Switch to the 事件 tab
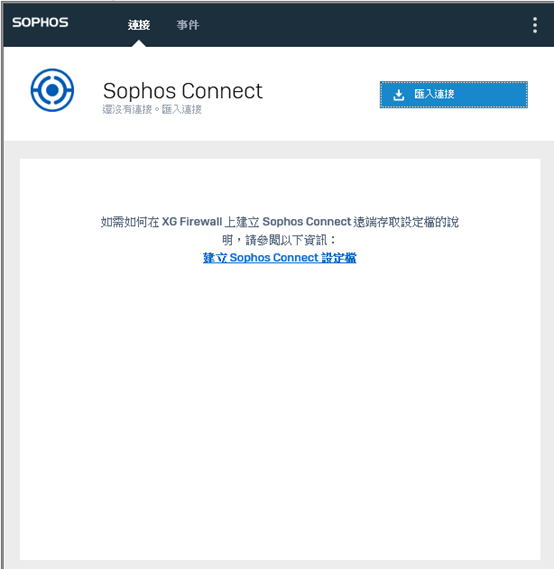The width and height of the screenshot is (554, 569). [188, 25]
